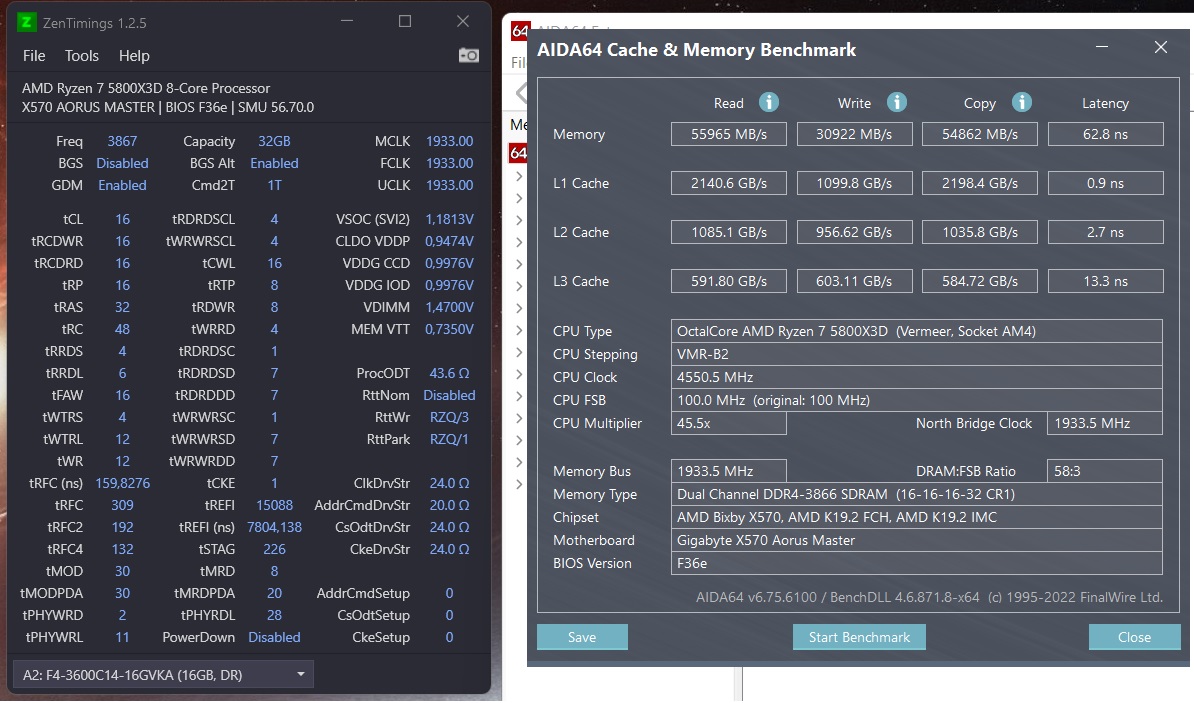The height and width of the screenshot is (703, 1194).
Task: Click the AIDA64 red 64 icon in background window
Action: 520,31
